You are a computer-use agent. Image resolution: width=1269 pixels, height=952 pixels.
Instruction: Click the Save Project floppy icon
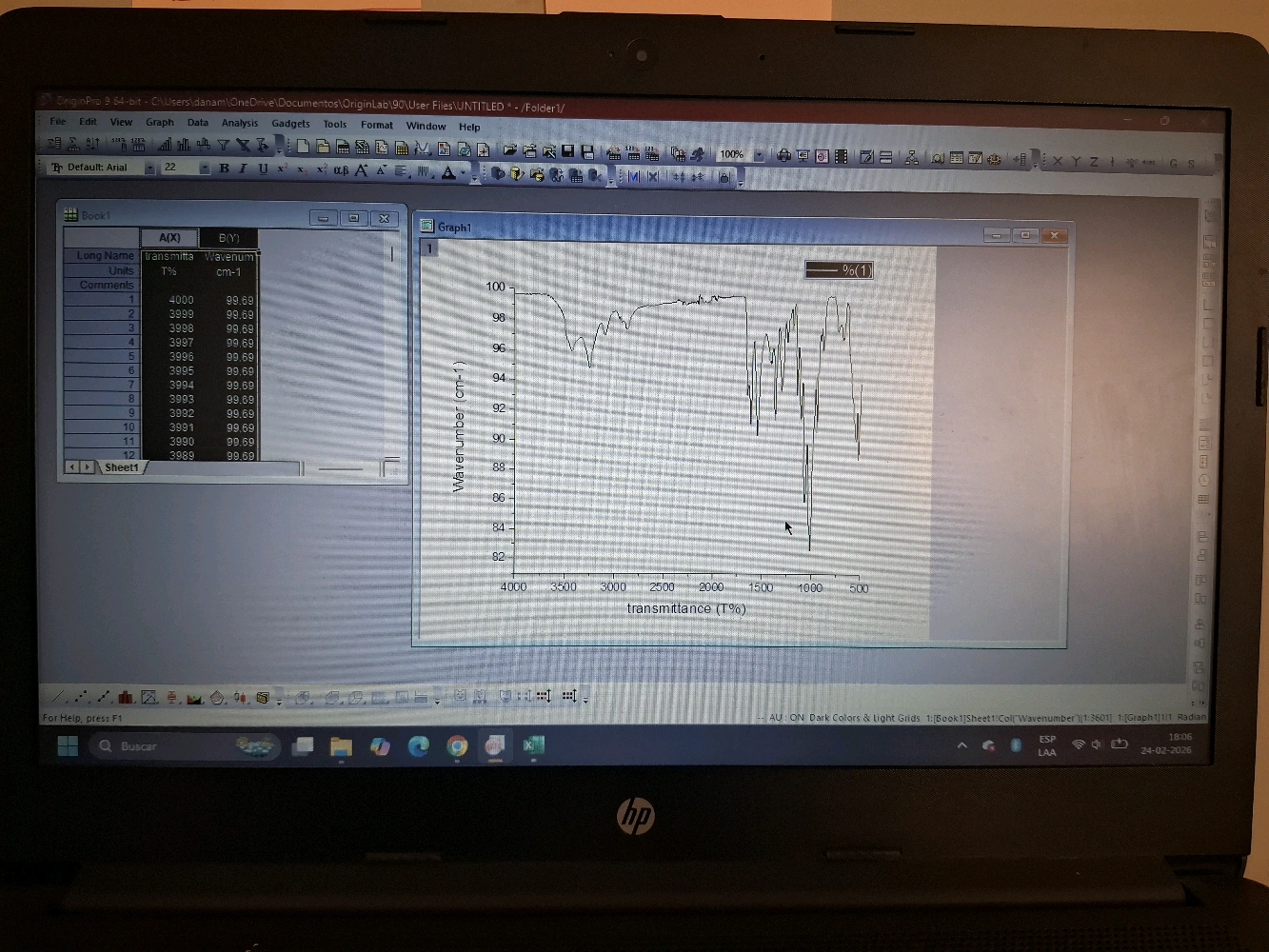click(568, 151)
